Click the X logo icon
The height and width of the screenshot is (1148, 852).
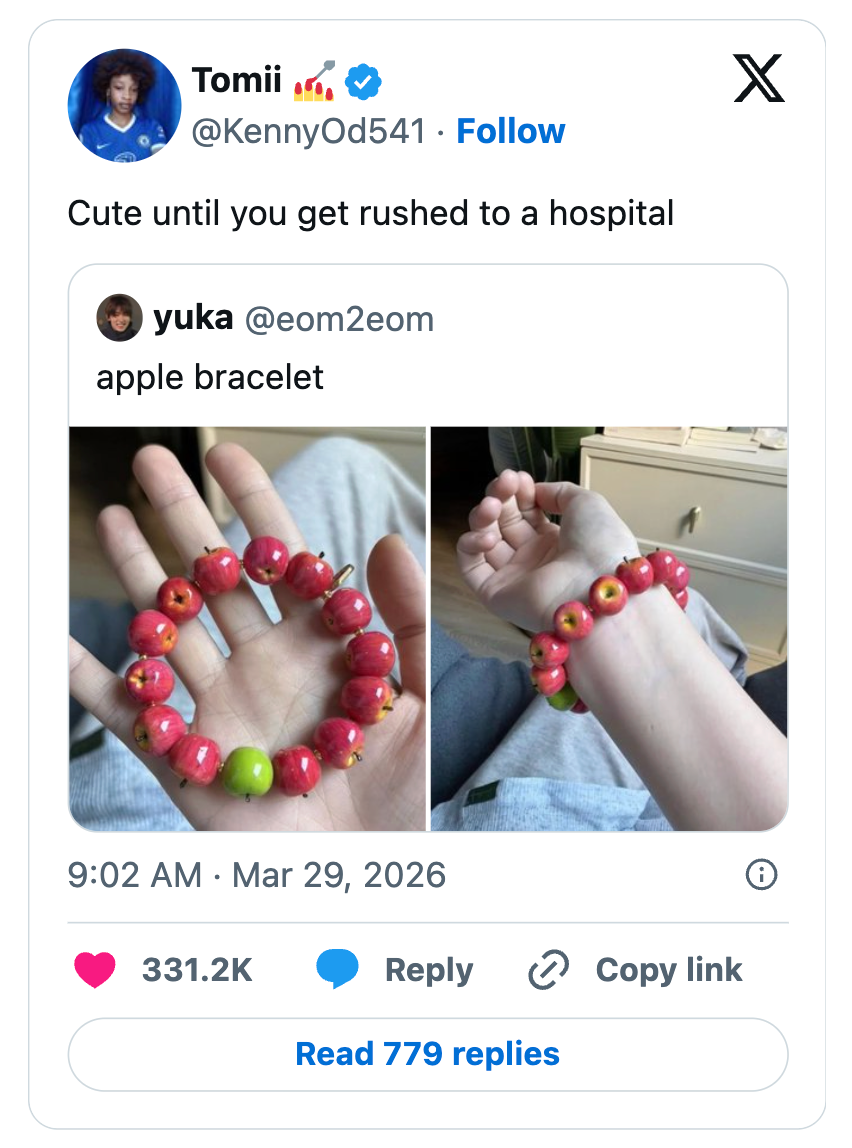(x=759, y=80)
